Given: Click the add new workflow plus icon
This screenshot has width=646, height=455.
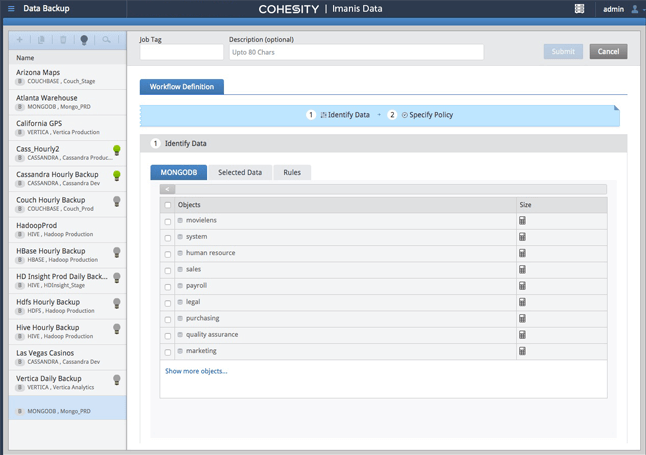Looking at the screenshot, I should point(20,40).
